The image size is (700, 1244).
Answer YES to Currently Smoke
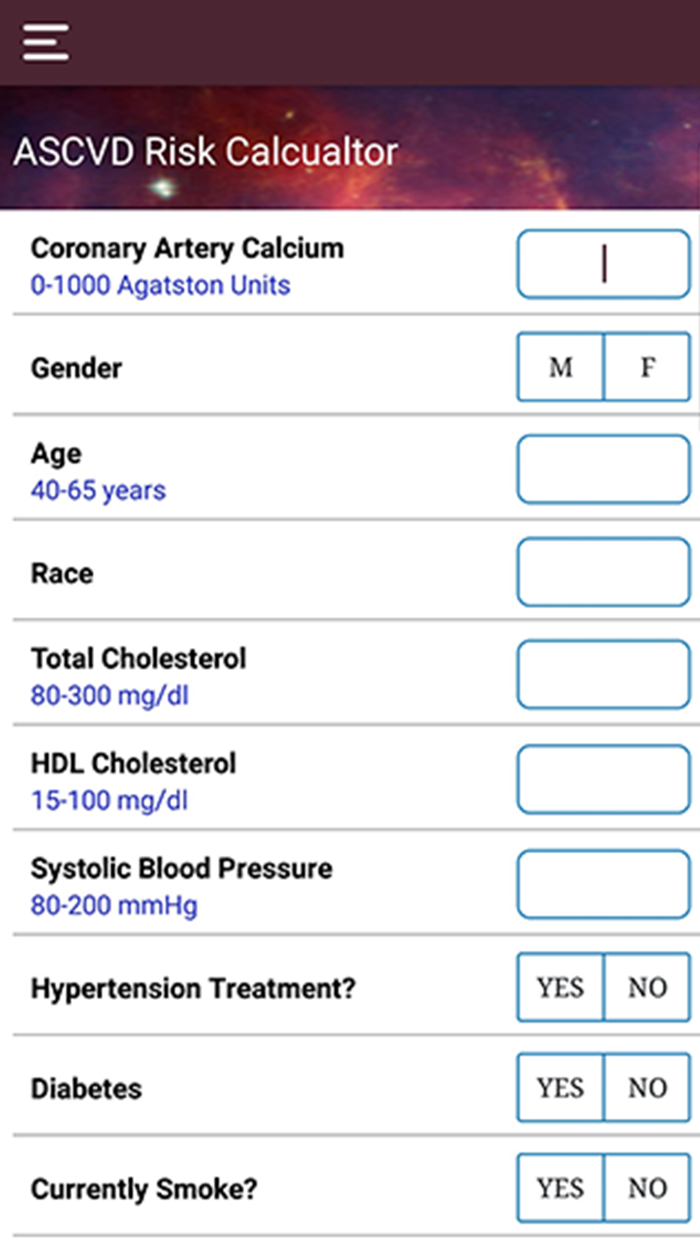point(560,1189)
